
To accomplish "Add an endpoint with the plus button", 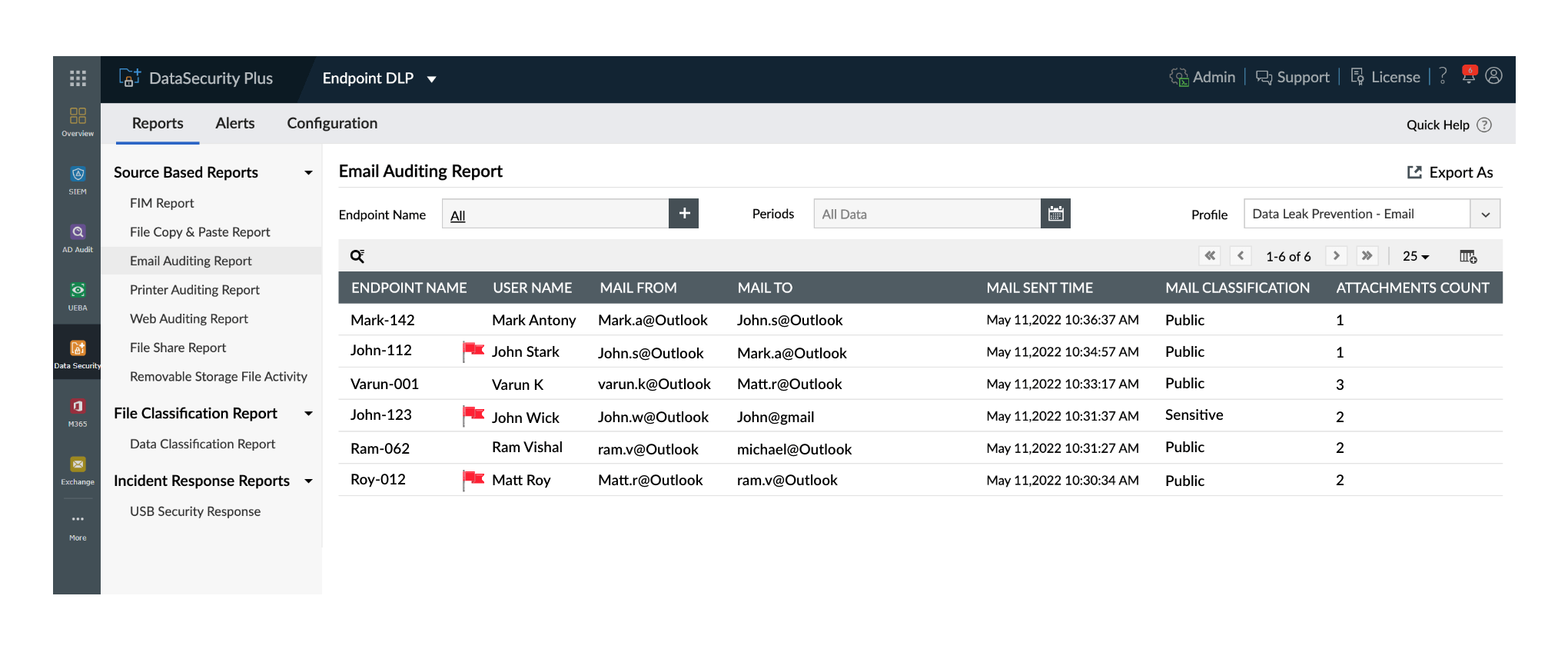I will click(684, 213).
